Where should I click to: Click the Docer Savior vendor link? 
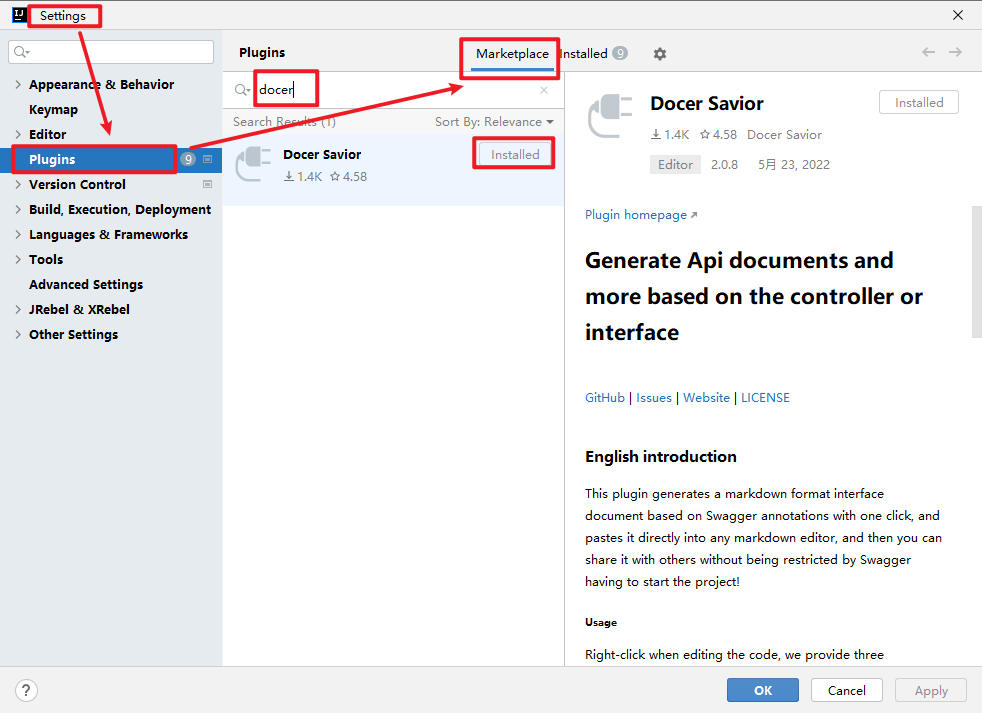784,135
